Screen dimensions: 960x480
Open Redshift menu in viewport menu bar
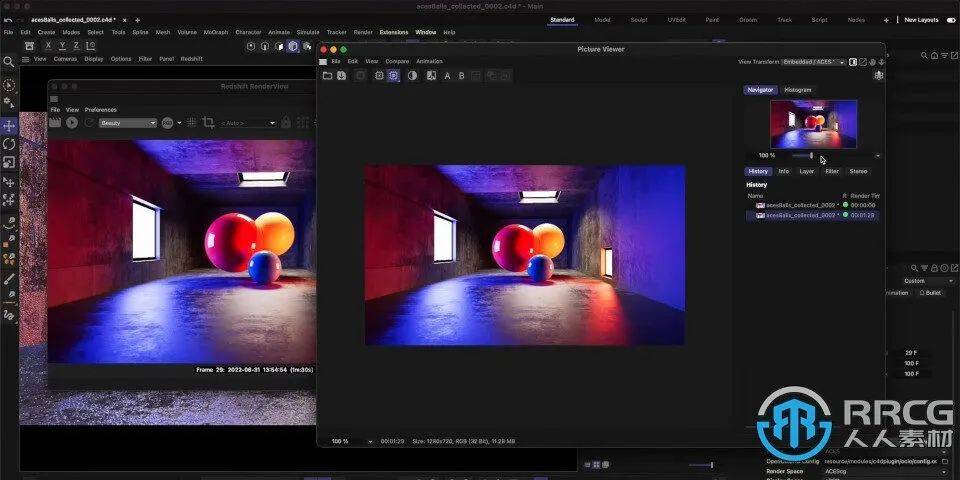click(192, 59)
